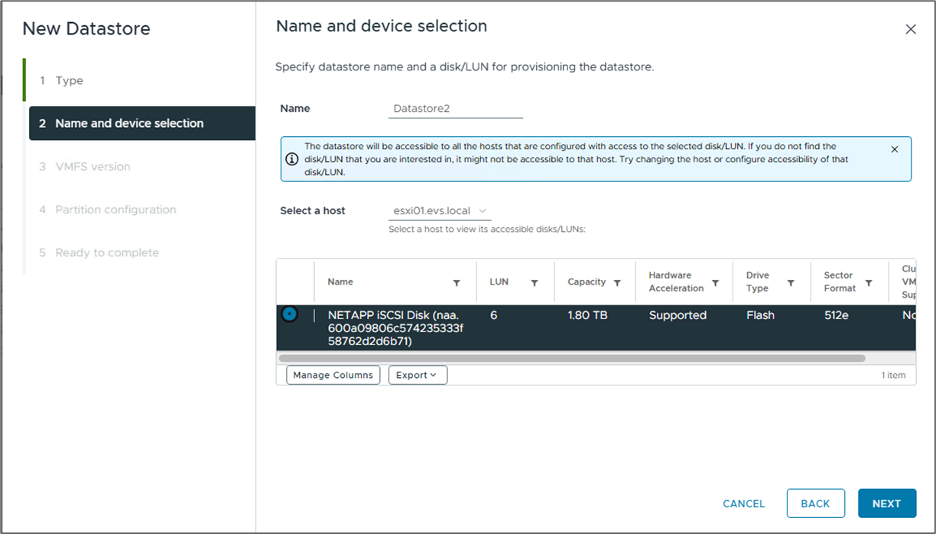936x534 pixels.
Task: Open Capacity column filter
Action: pyautogui.click(x=617, y=283)
